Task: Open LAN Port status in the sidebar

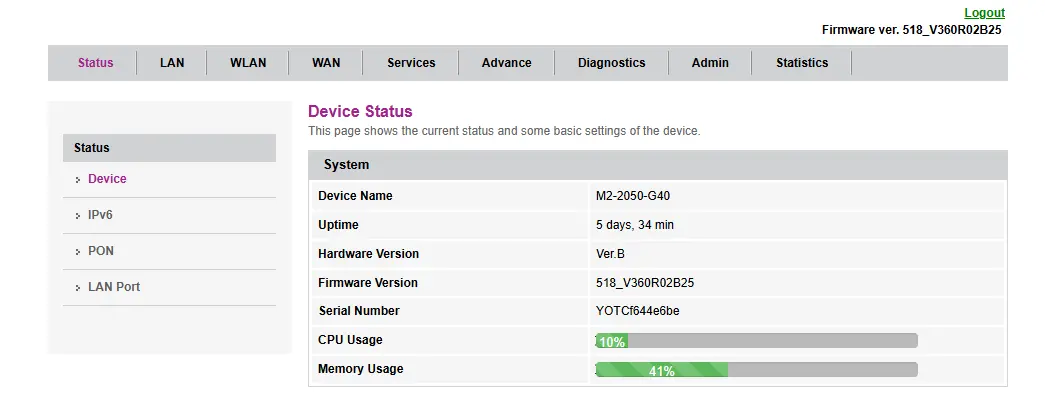Action: point(114,287)
